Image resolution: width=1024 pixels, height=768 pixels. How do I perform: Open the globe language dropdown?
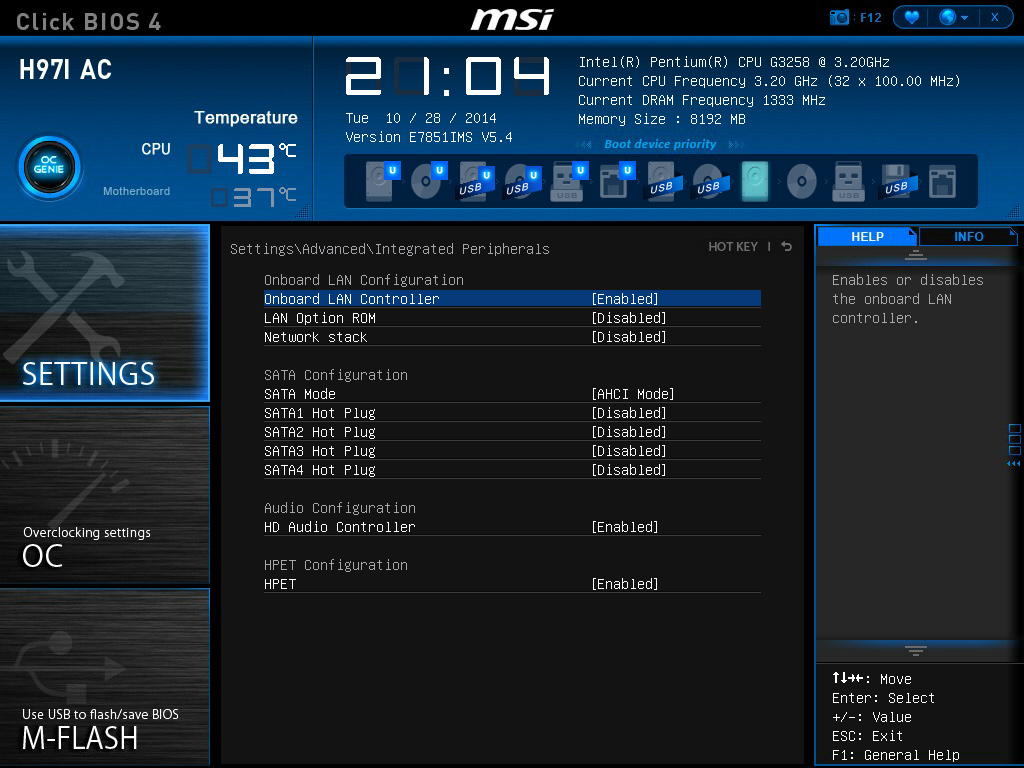953,17
